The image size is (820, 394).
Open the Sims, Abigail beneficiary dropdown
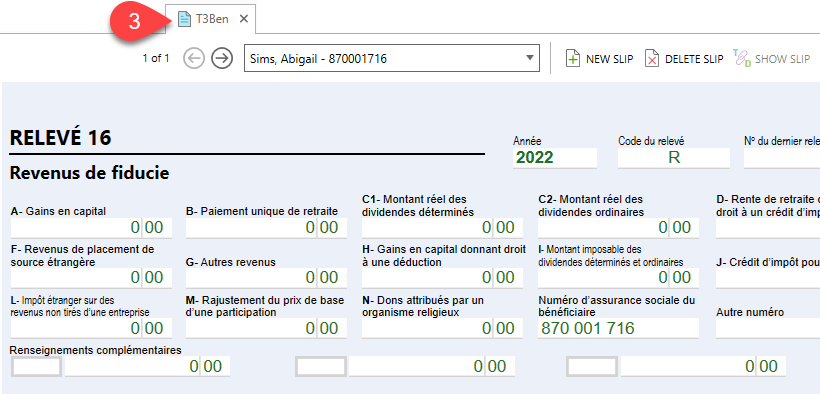coord(392,59)
